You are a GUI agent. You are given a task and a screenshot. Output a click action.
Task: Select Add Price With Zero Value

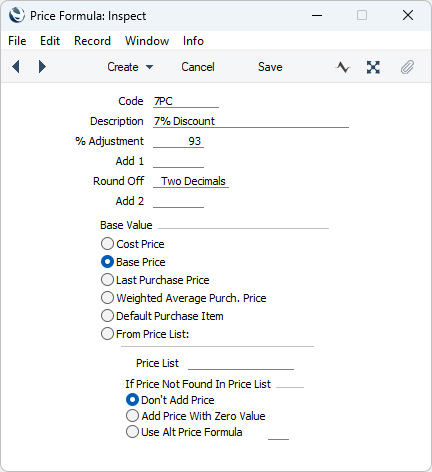click(x=132, y=416)
